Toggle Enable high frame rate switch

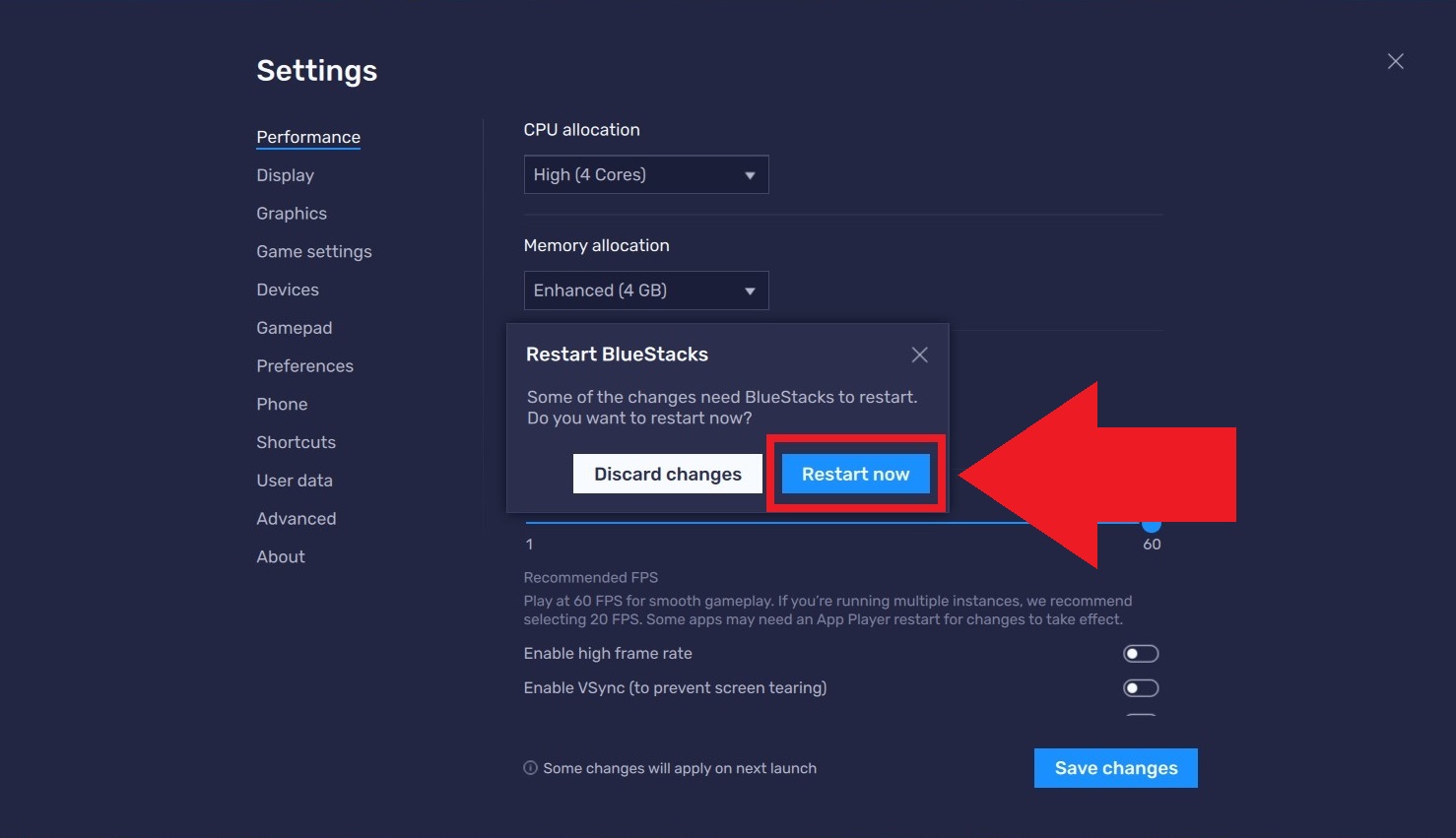(1141, 654)
